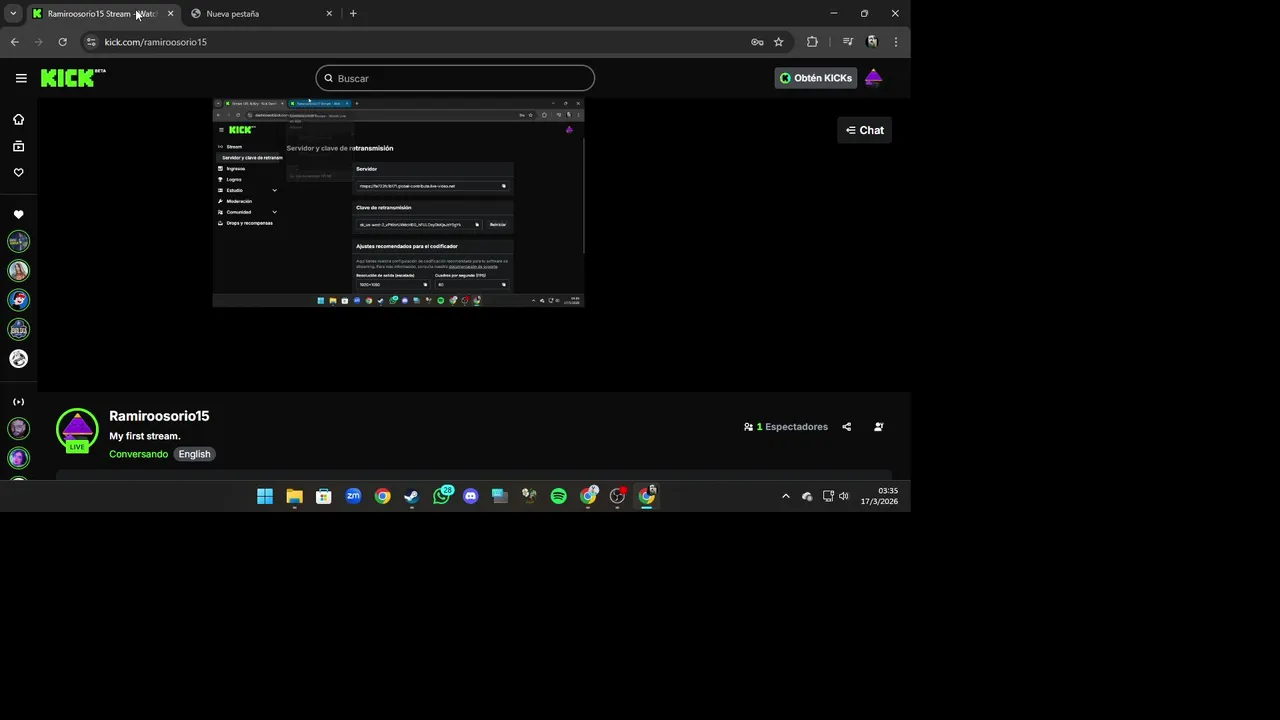Click the filled heart icon in sidebar
The width and height of the screenshot is (1280, 720).
point(18,214)
